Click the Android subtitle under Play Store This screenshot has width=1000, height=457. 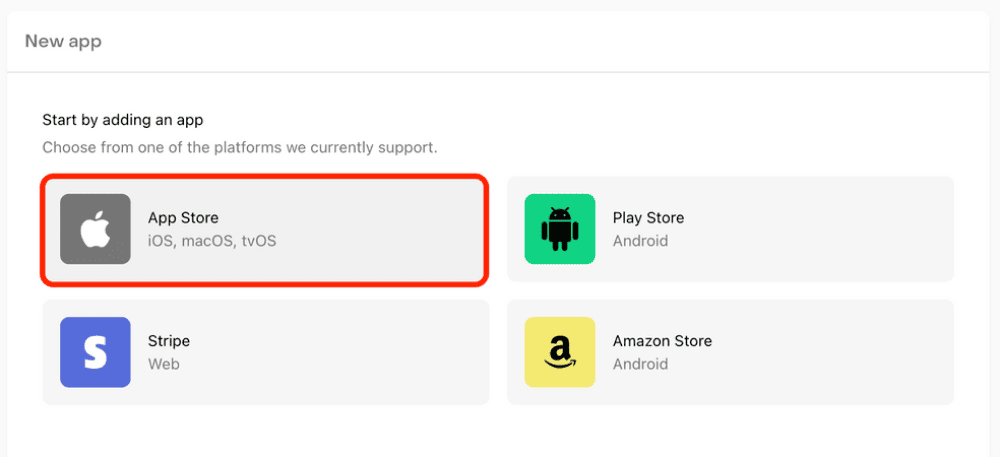(640, 241)
